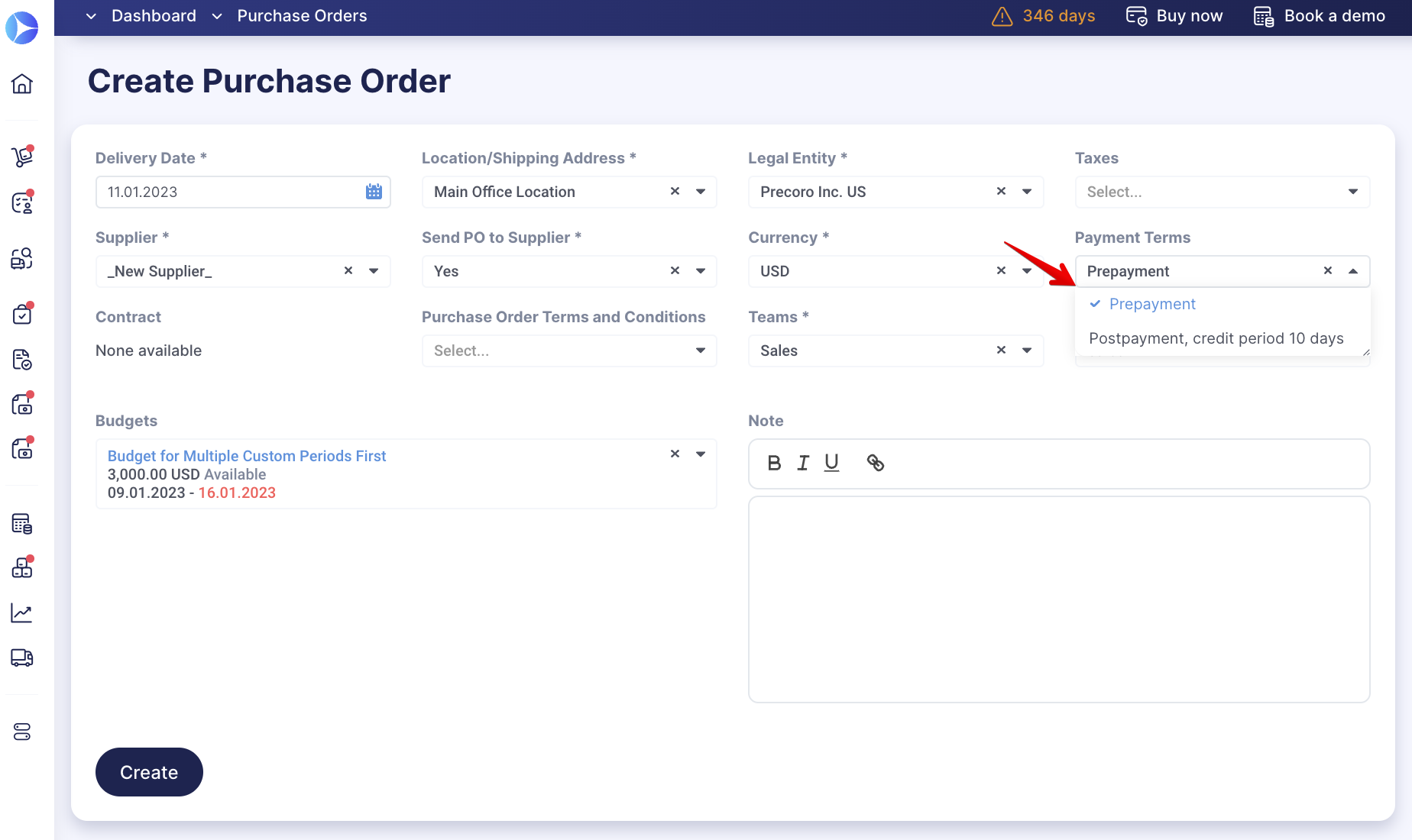Open the calculator budget sidebar icon

point(22,523)
